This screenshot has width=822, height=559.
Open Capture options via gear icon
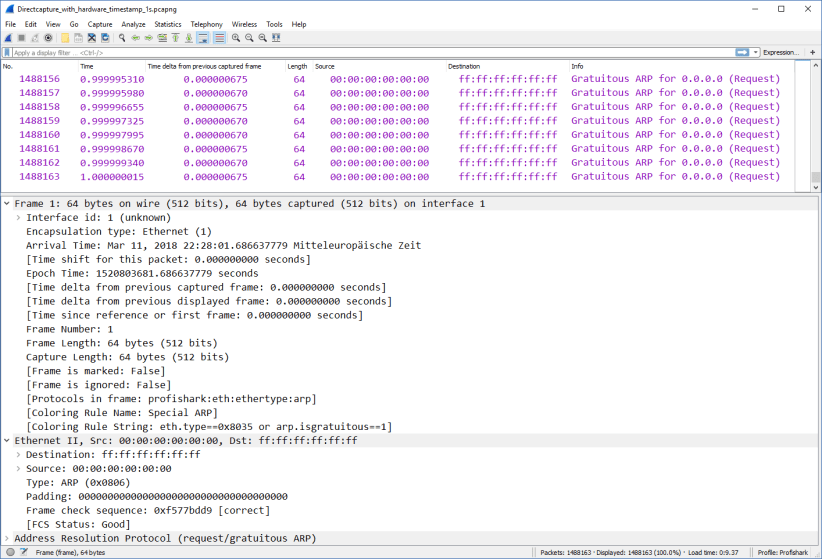tap(48, 38)
